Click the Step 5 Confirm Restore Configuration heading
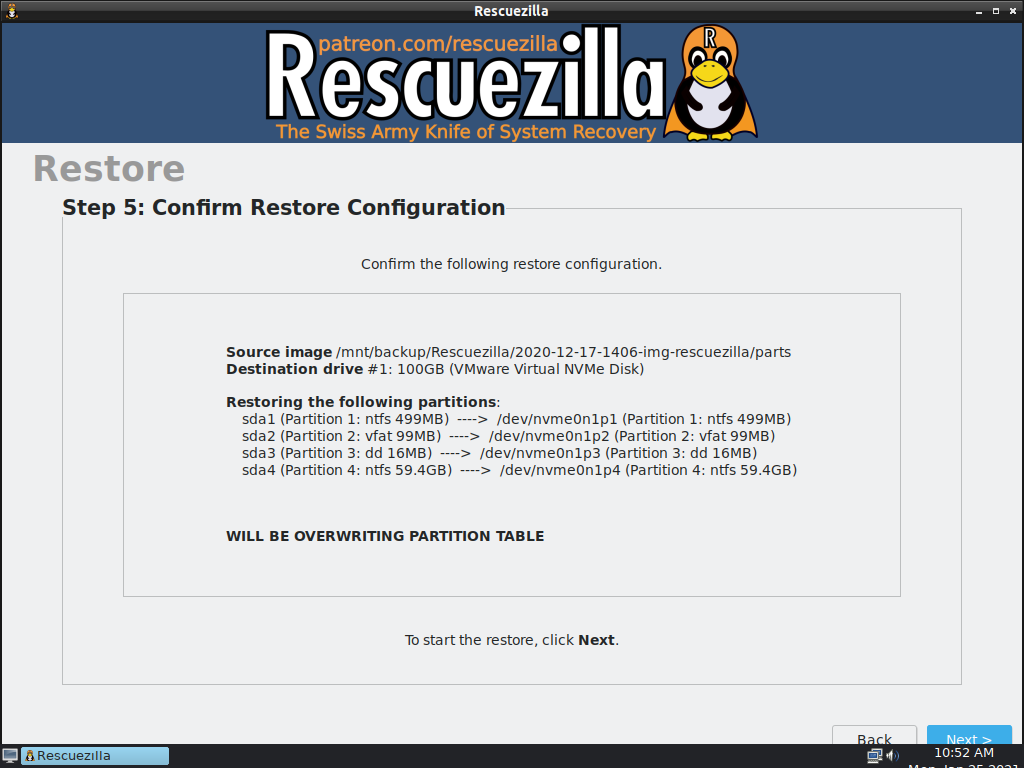The height and width of the screenshot is (768, 1024). (x=283, y=207)
